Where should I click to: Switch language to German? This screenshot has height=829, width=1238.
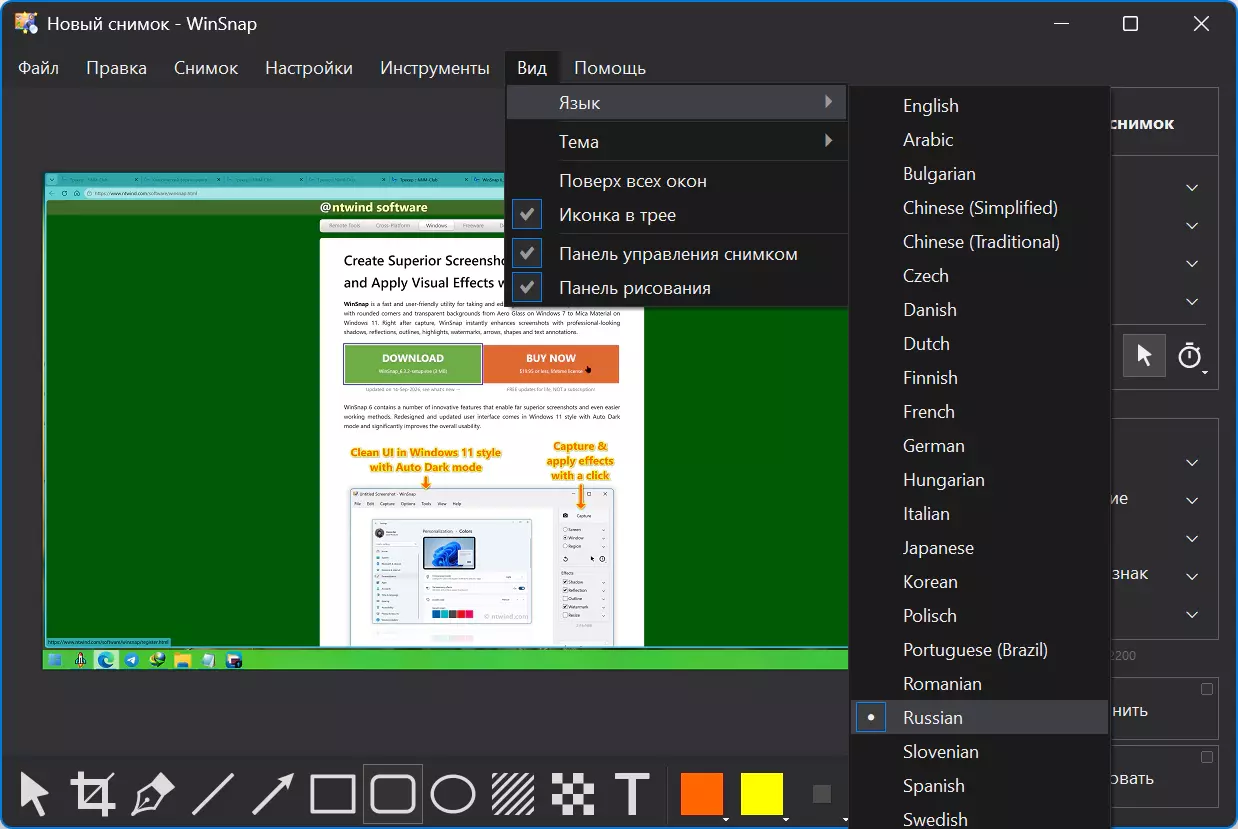coord(980,446)
